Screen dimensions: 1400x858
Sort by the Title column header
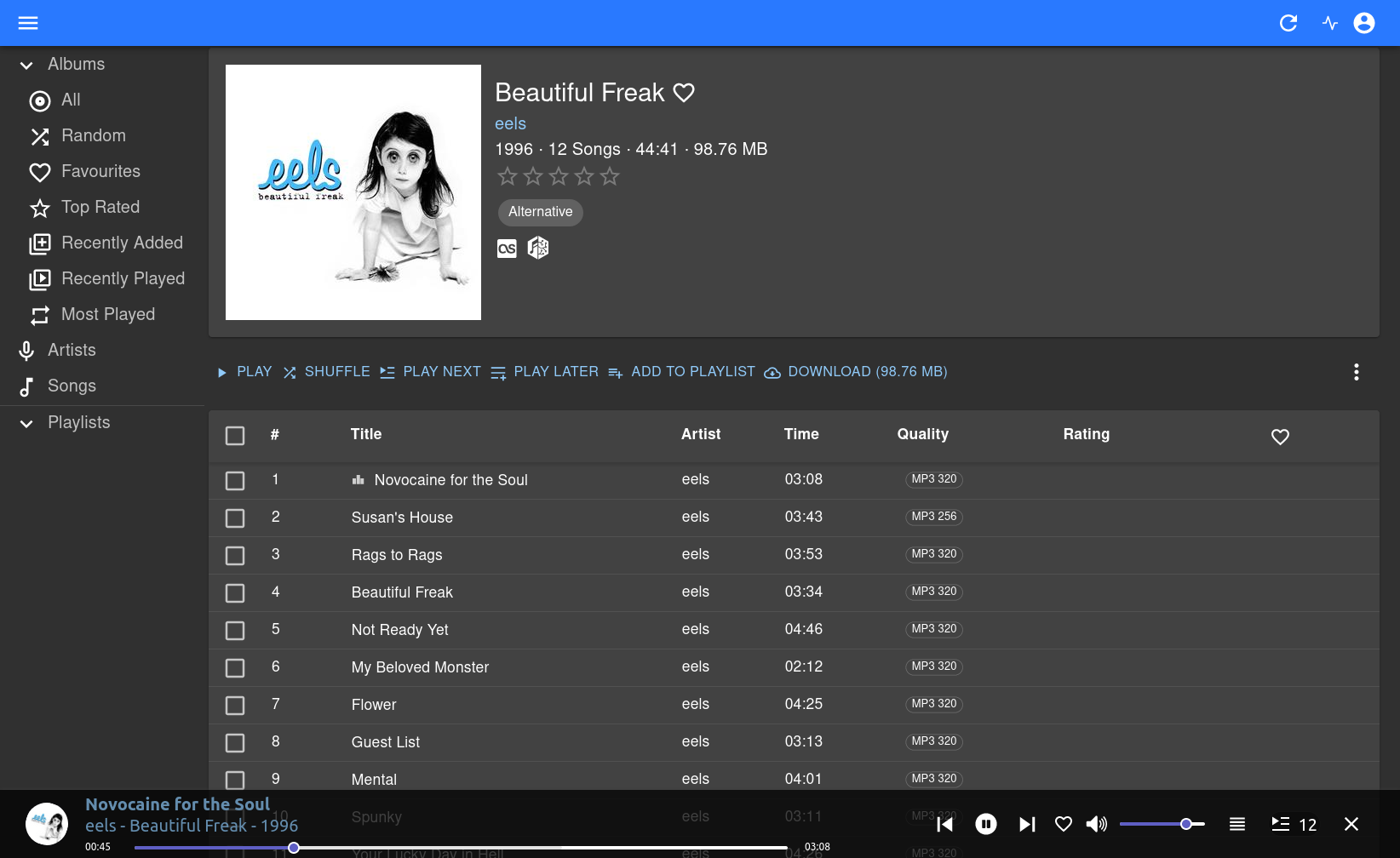pyautogui.click(x=366, y=434)
